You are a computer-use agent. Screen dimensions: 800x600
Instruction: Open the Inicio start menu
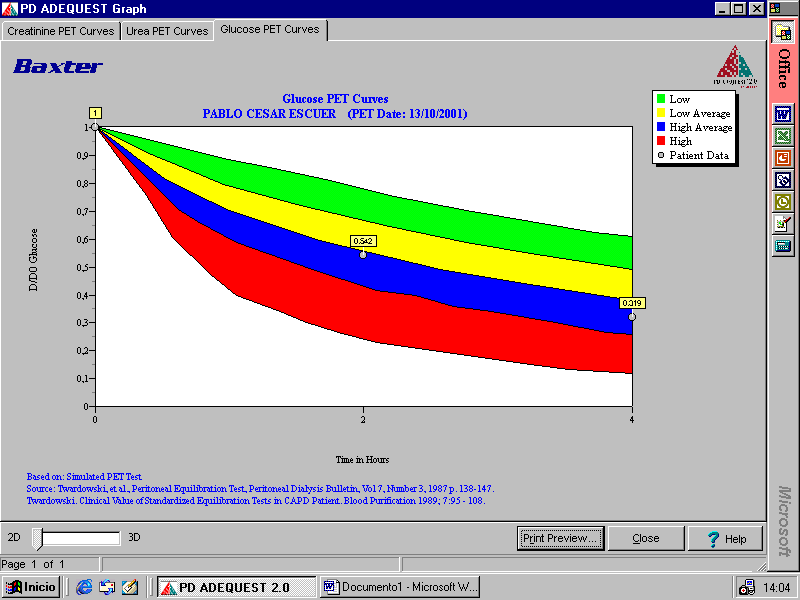tap(31, 587)
